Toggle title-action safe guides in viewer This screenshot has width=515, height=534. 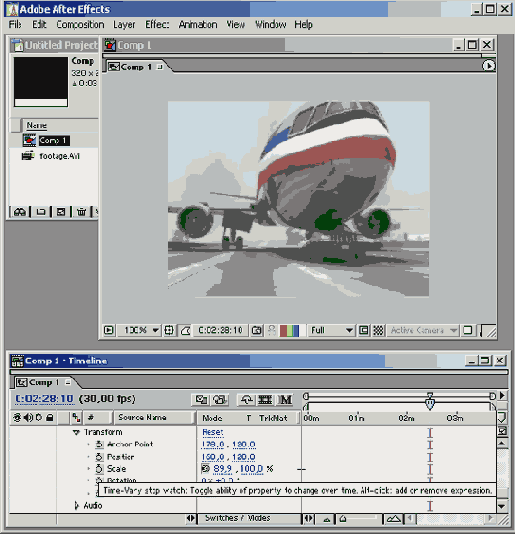click(169, 330)
